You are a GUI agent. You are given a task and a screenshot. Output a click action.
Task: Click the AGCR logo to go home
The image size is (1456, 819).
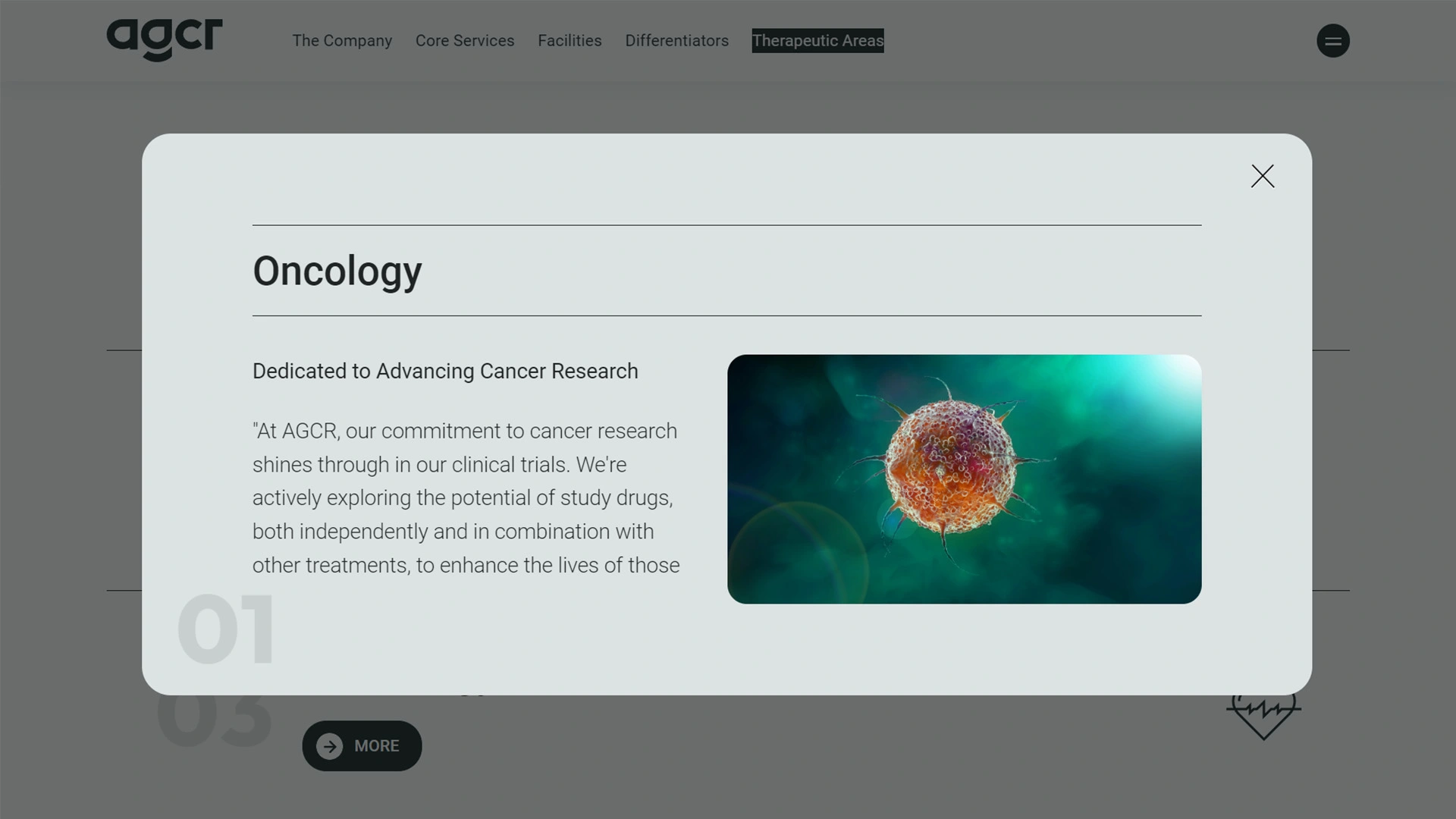163,40
